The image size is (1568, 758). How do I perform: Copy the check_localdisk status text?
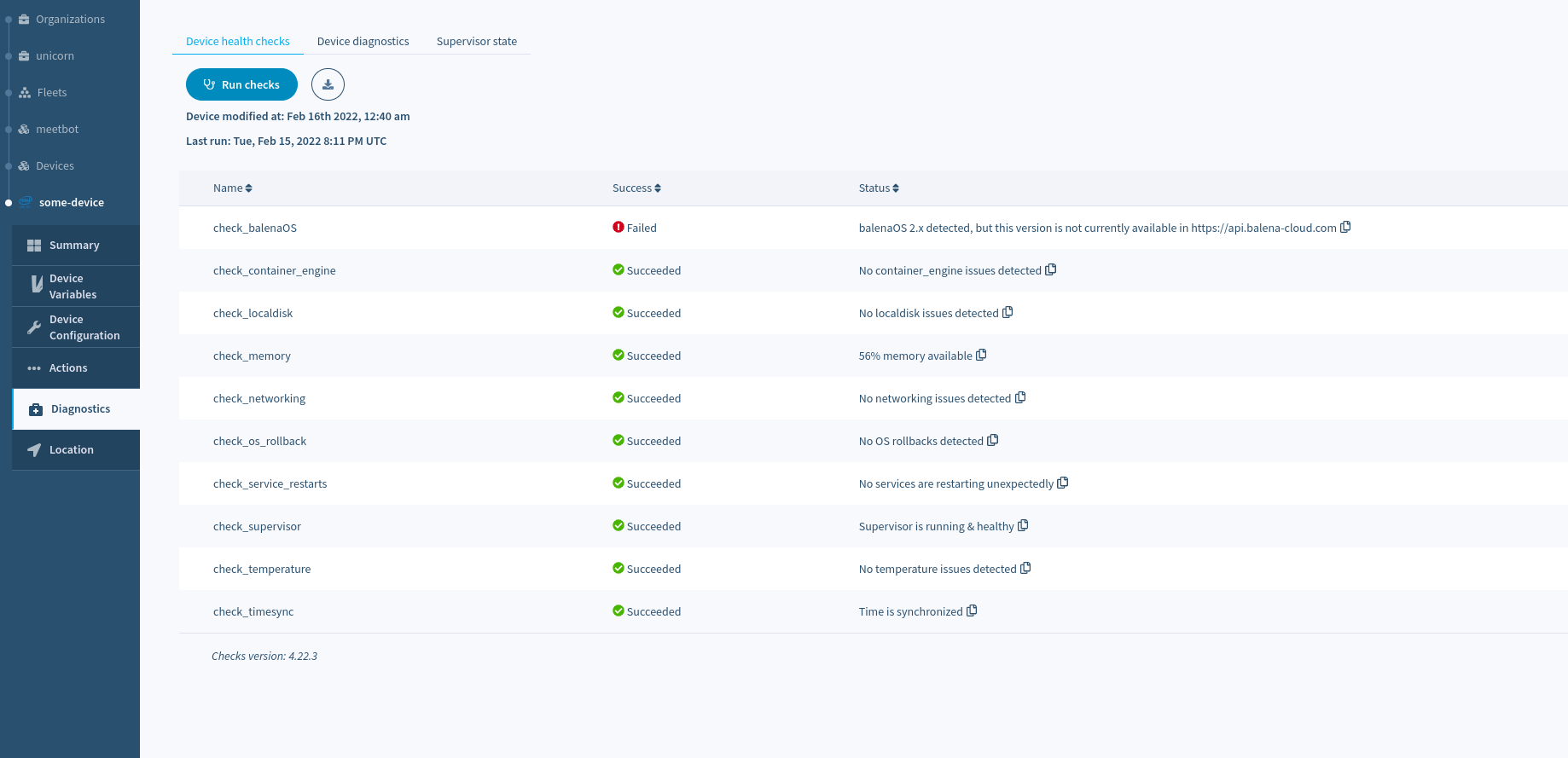click(x=1008, y=312)
